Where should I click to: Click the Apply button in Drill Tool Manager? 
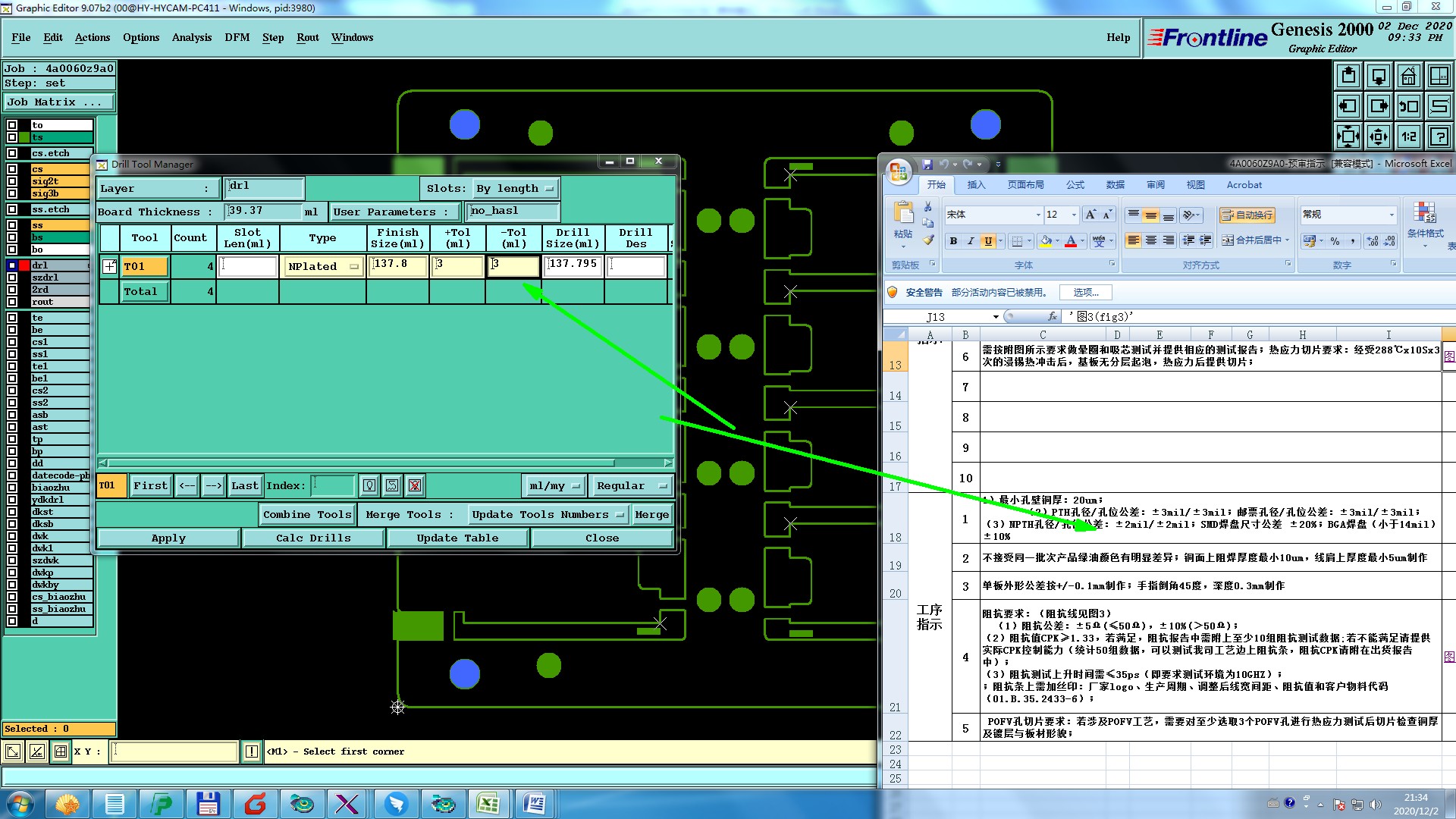[x=168, y=538]
